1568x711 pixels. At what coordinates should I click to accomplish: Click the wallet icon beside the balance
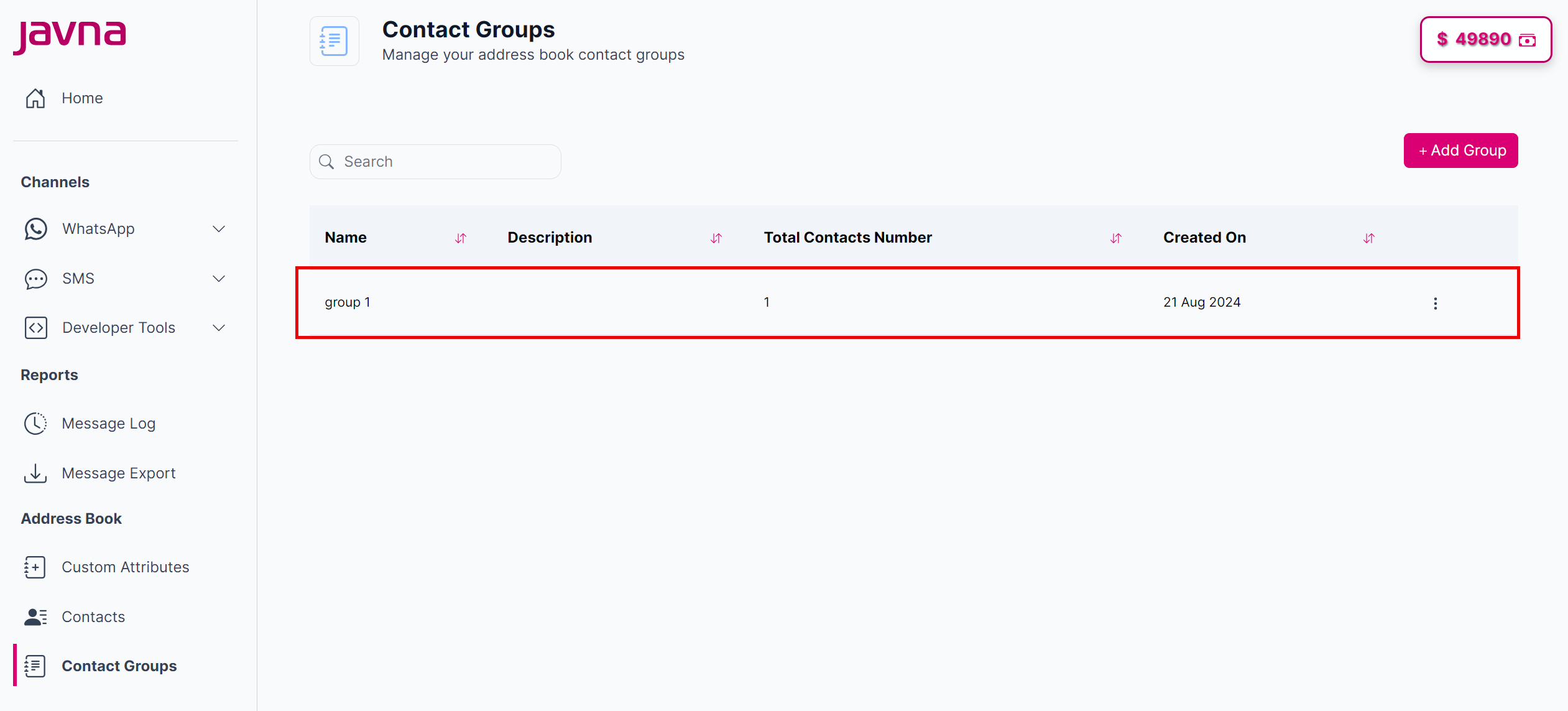tap(1528, 40)
